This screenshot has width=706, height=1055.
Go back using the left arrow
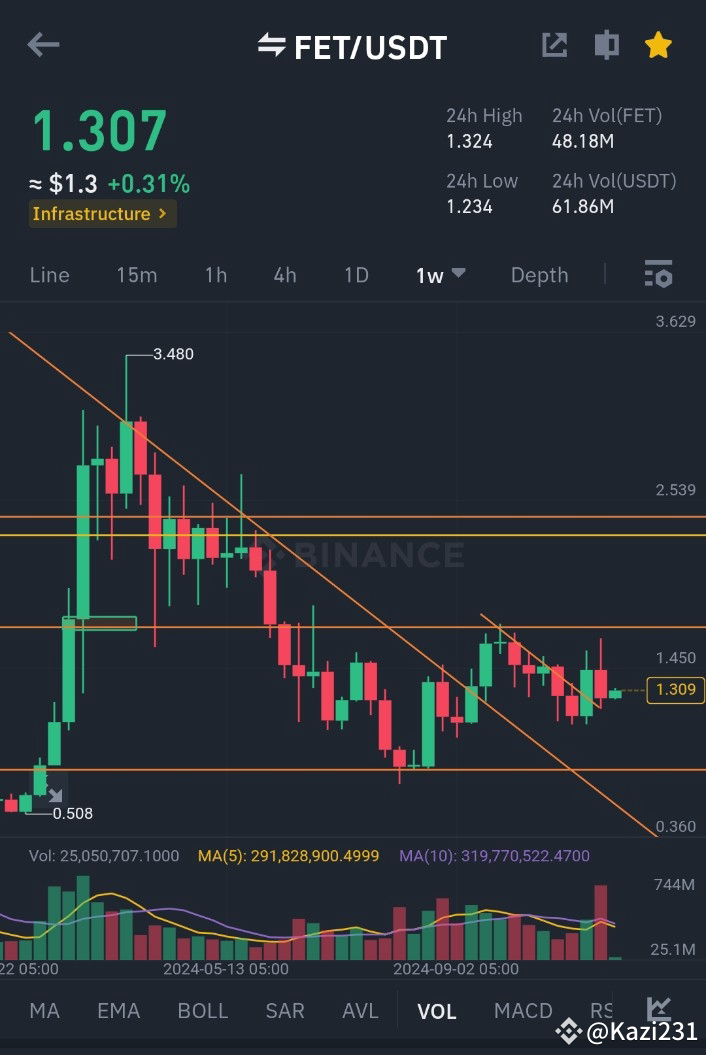pos(43,45)
